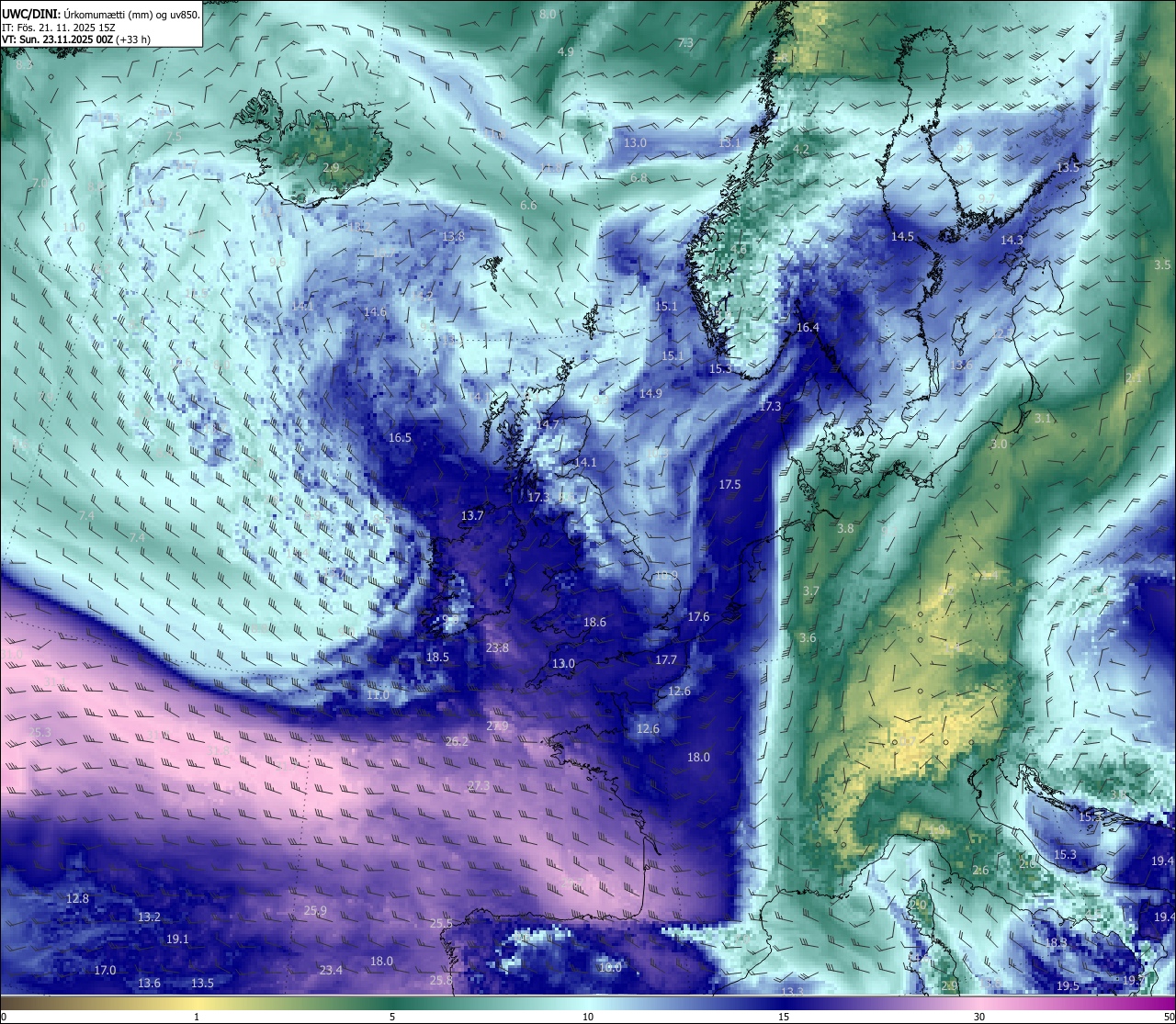The image size is (1176, 1024).
Task: Click the 14.3 value label
Action: point(1012,240)
